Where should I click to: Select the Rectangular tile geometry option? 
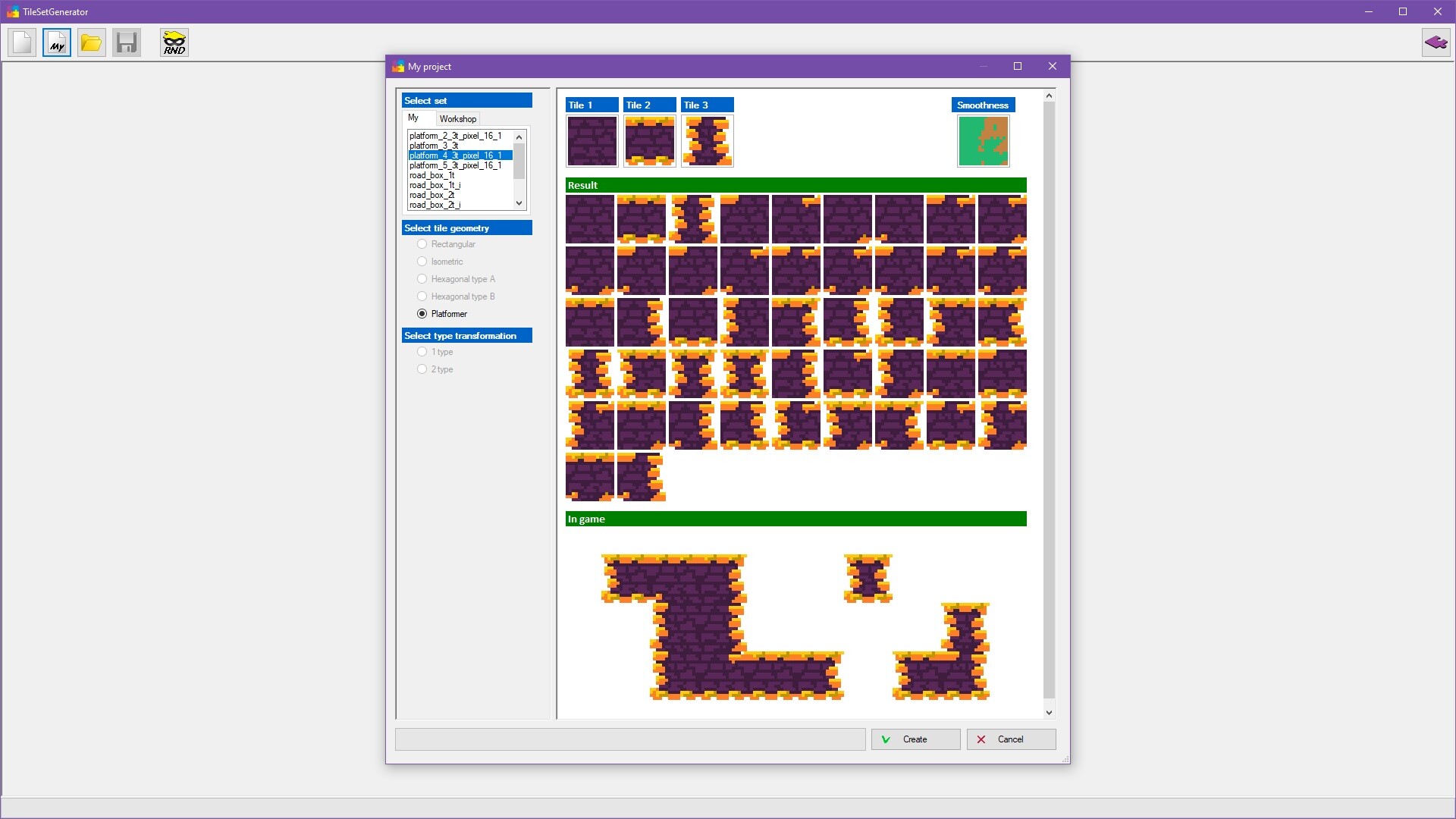[422, 244]
